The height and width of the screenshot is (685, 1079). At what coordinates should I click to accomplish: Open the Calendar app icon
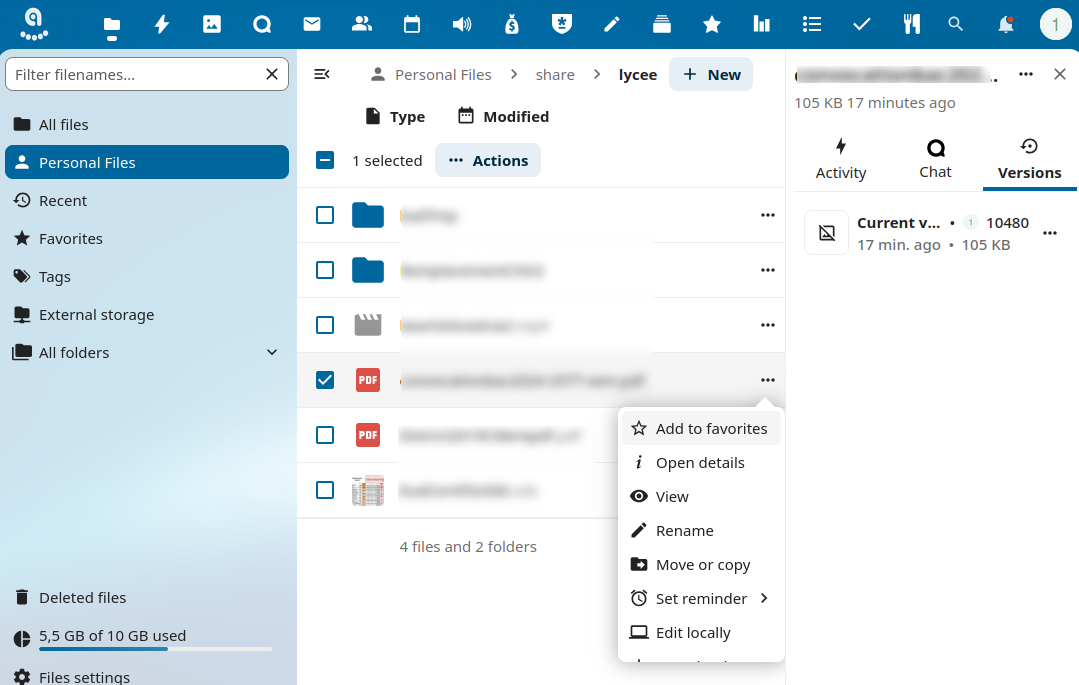(412, 25)
